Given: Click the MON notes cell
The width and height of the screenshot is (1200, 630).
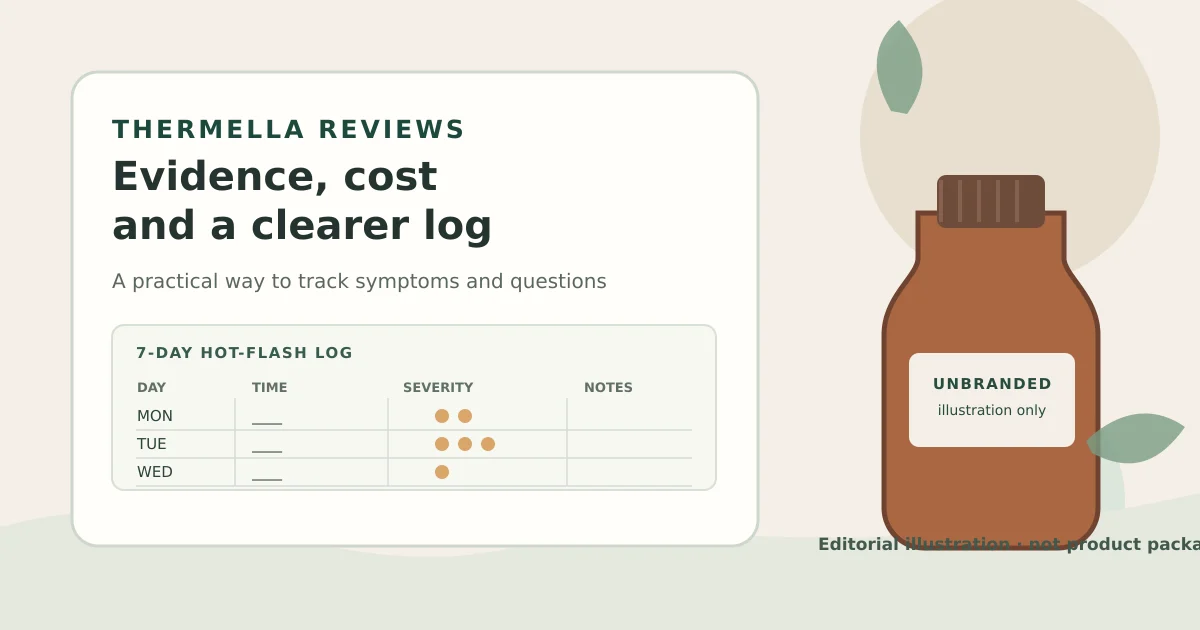Looking at the screenshot, I should [630, 415].
